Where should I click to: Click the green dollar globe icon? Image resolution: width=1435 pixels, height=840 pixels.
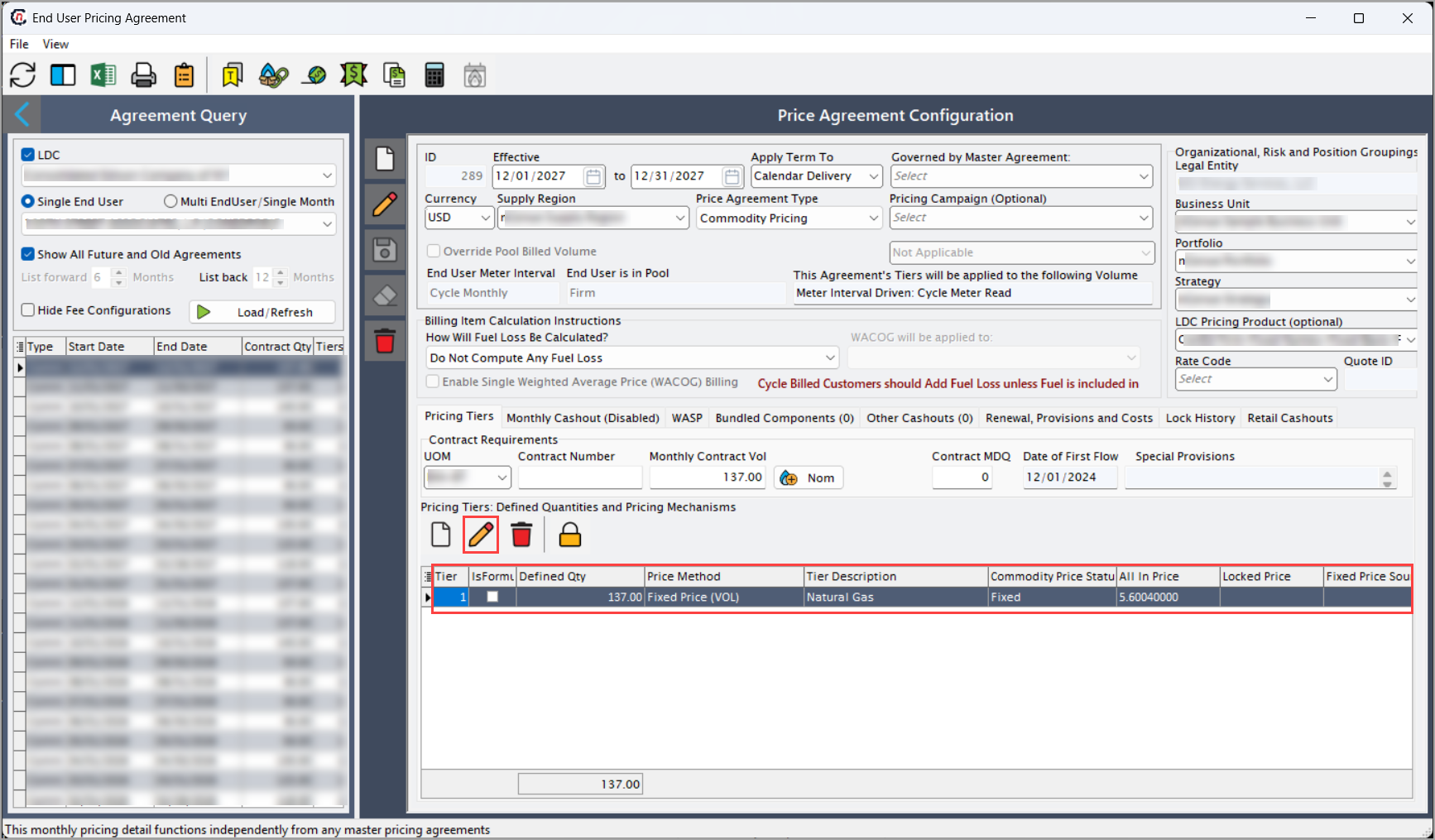coord(314,75)
